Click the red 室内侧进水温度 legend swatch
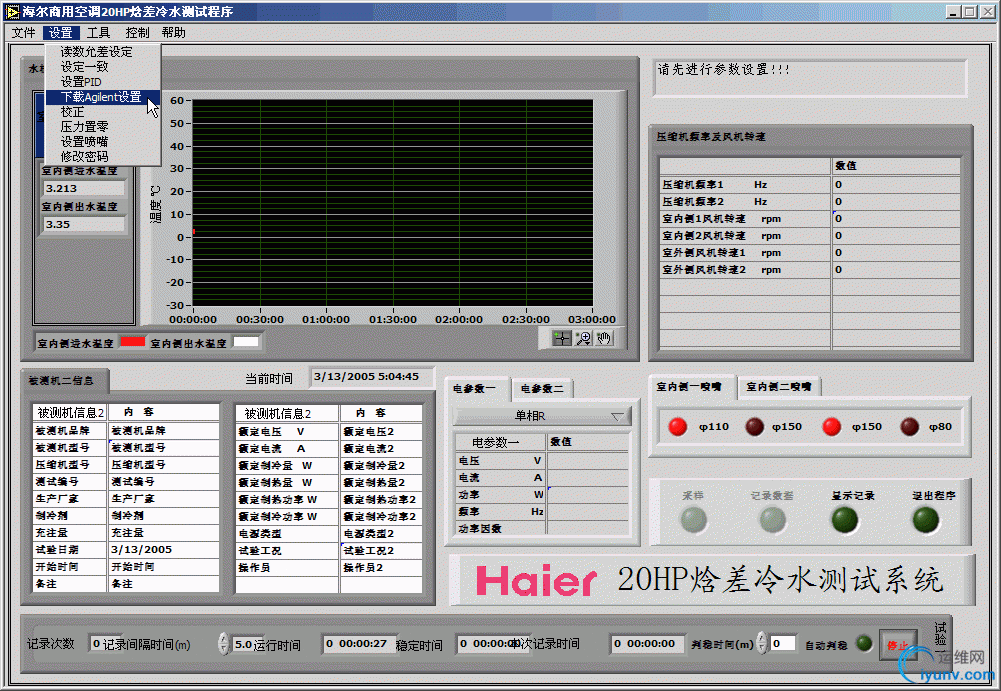1001x691 pixels. [x=133, y=342]
